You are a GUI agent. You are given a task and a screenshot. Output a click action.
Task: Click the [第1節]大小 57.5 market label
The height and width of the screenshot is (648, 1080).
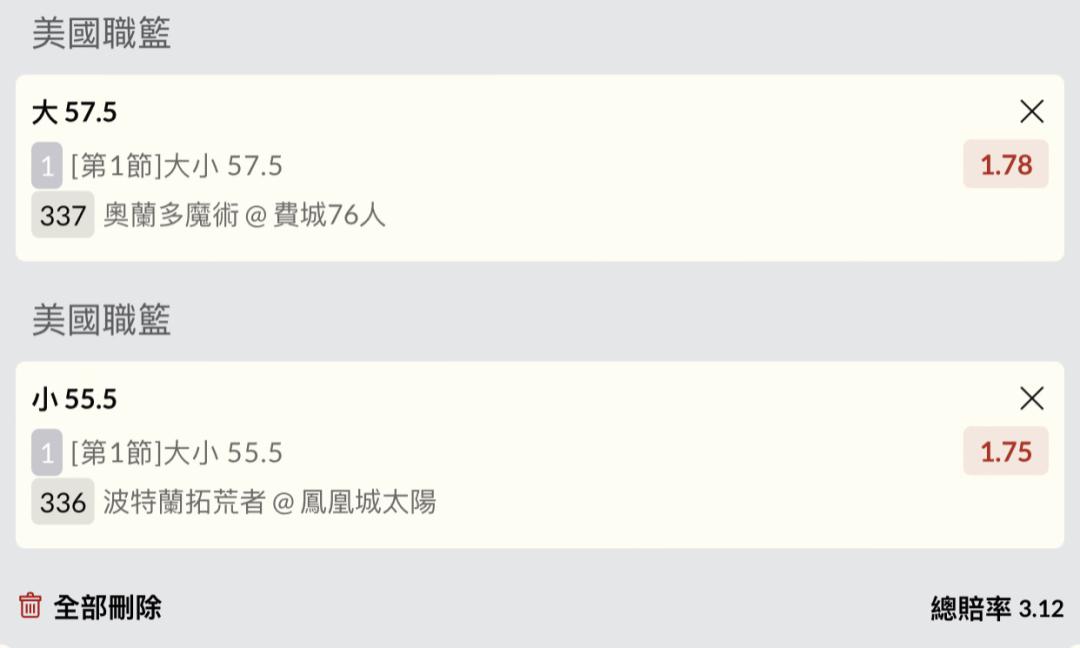177,165
